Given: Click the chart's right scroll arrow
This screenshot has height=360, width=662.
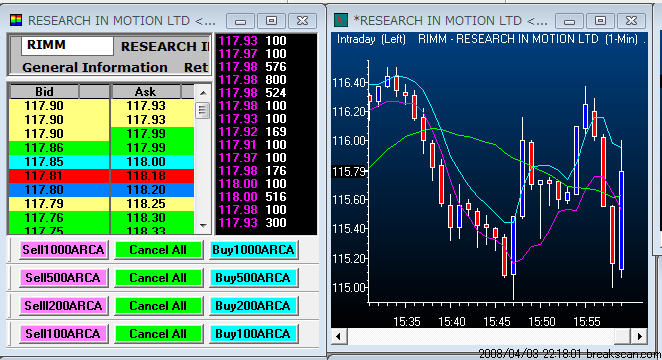Looking at the screenshot, I should (640, 336).
